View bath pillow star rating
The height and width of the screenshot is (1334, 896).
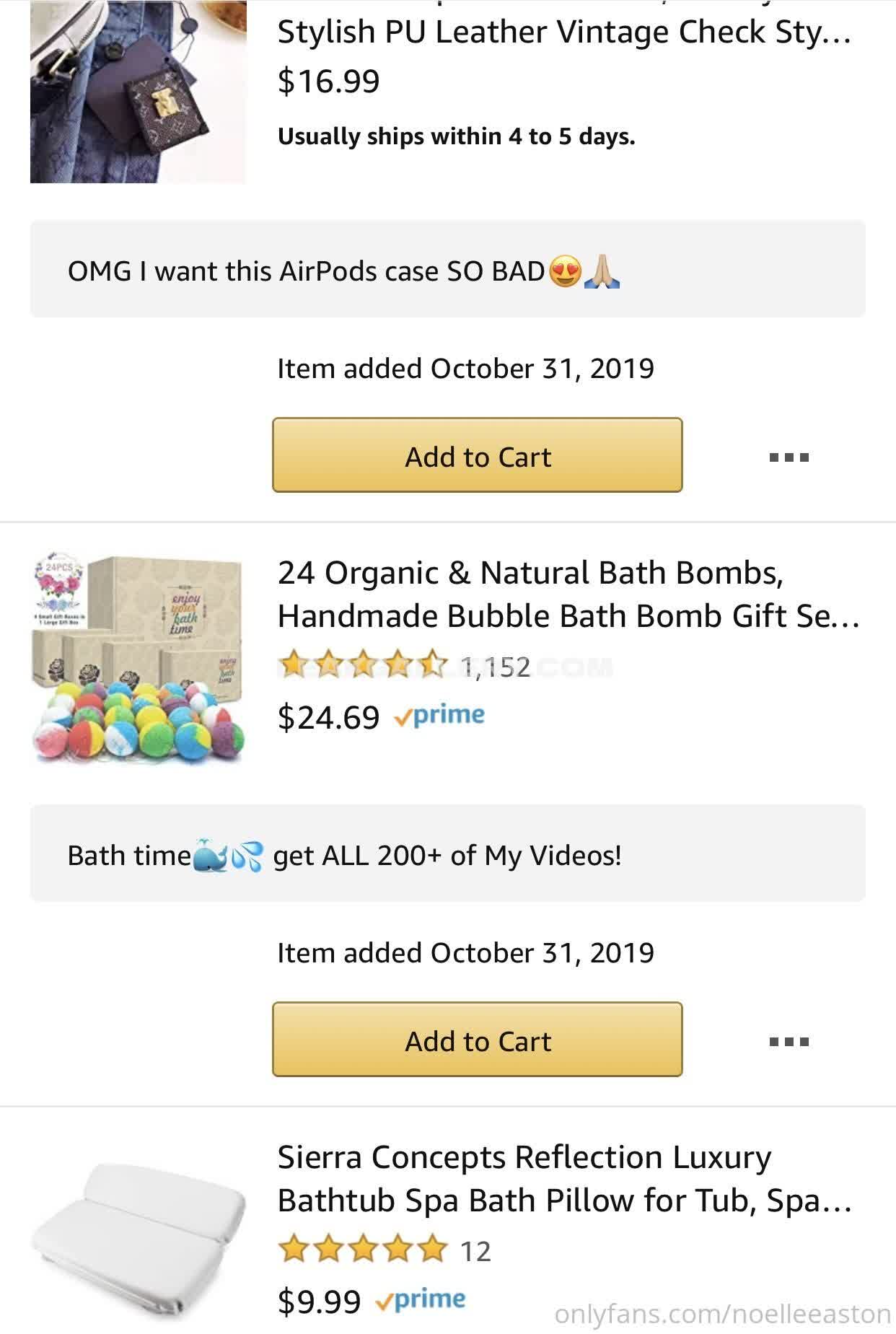click(x=363, y=1250)
